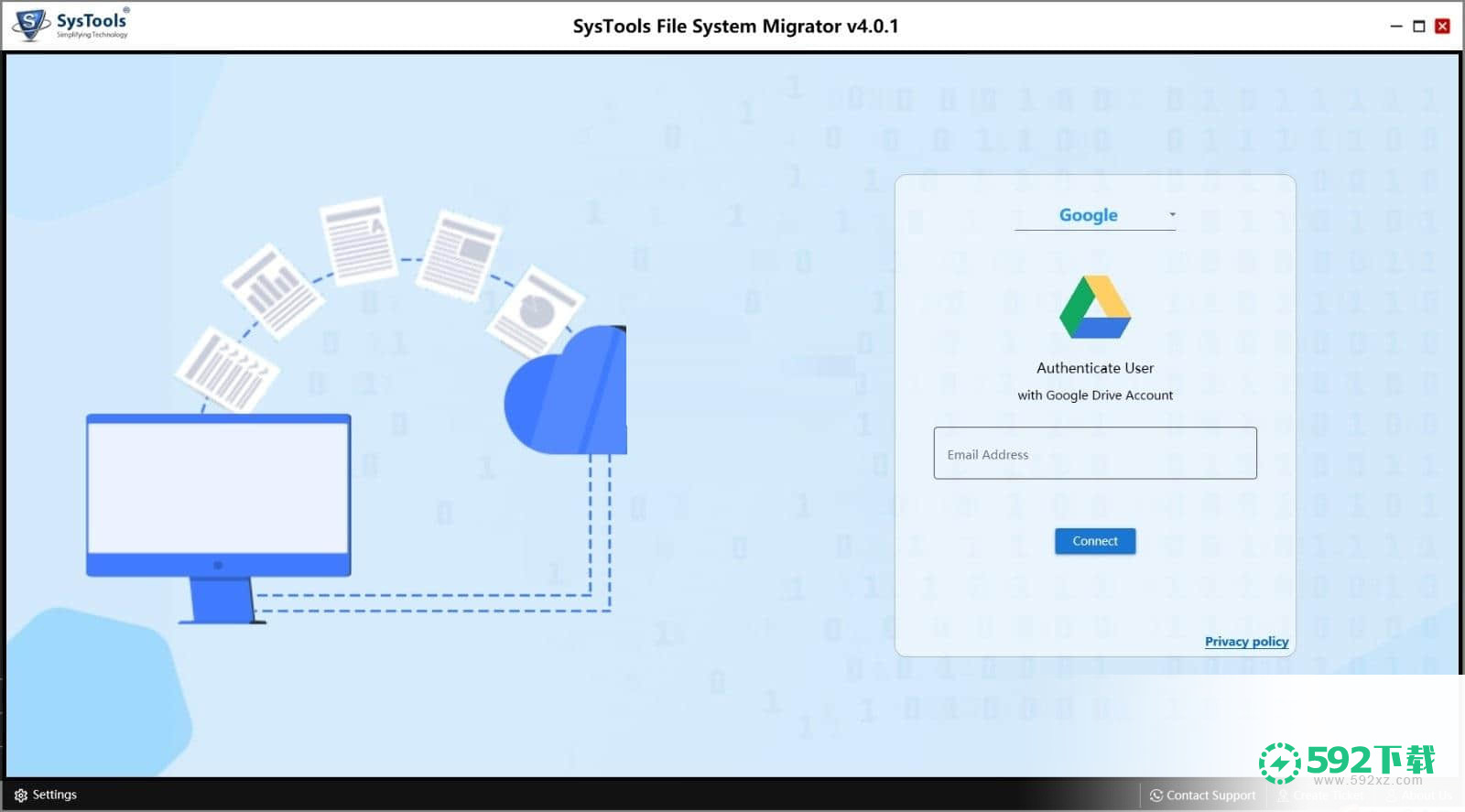1465x812 pixels.
Task: Open the Privacy policy link
Action: [x=1246, y=642]
